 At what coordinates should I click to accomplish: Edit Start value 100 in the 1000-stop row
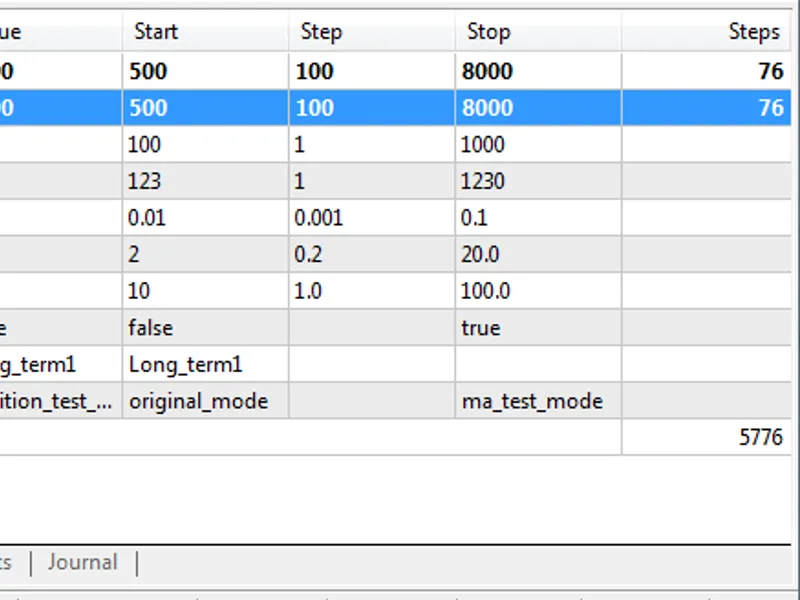tap(206, 144)
